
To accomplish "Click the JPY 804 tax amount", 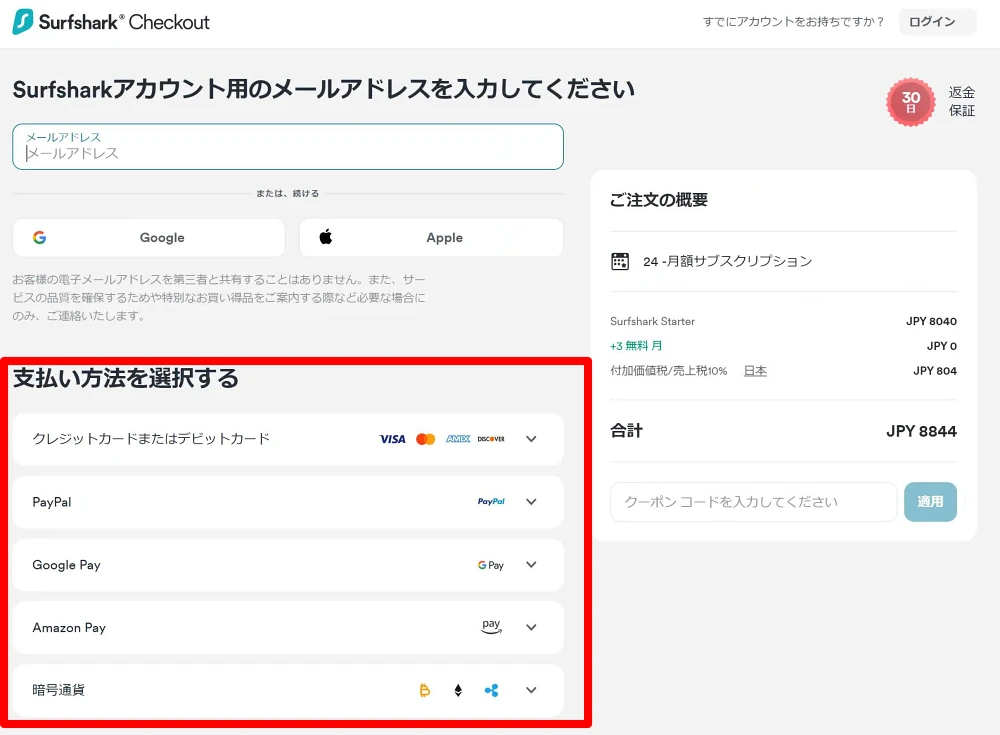I will pyautogui.click(x=935, y=371).
